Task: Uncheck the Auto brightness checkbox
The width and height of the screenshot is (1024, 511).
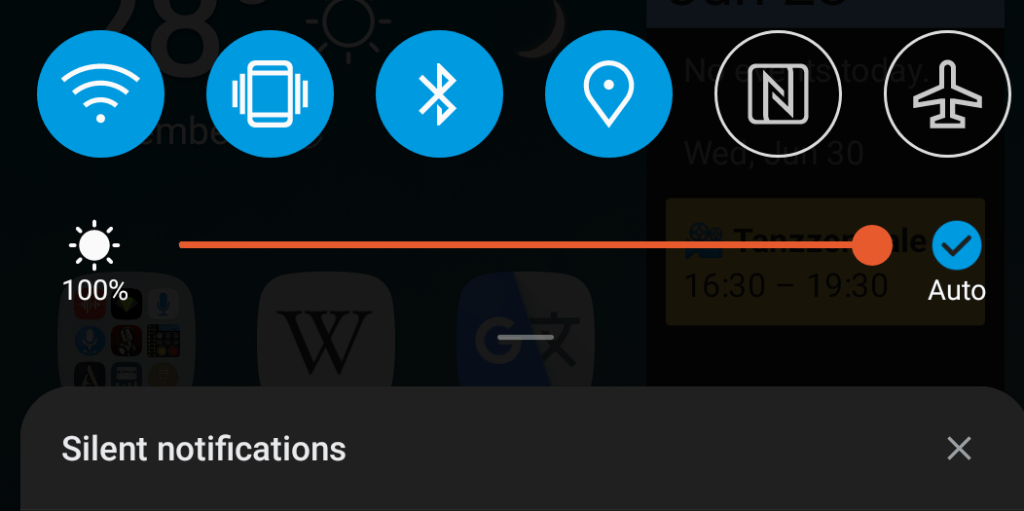Action: (957, 246)
